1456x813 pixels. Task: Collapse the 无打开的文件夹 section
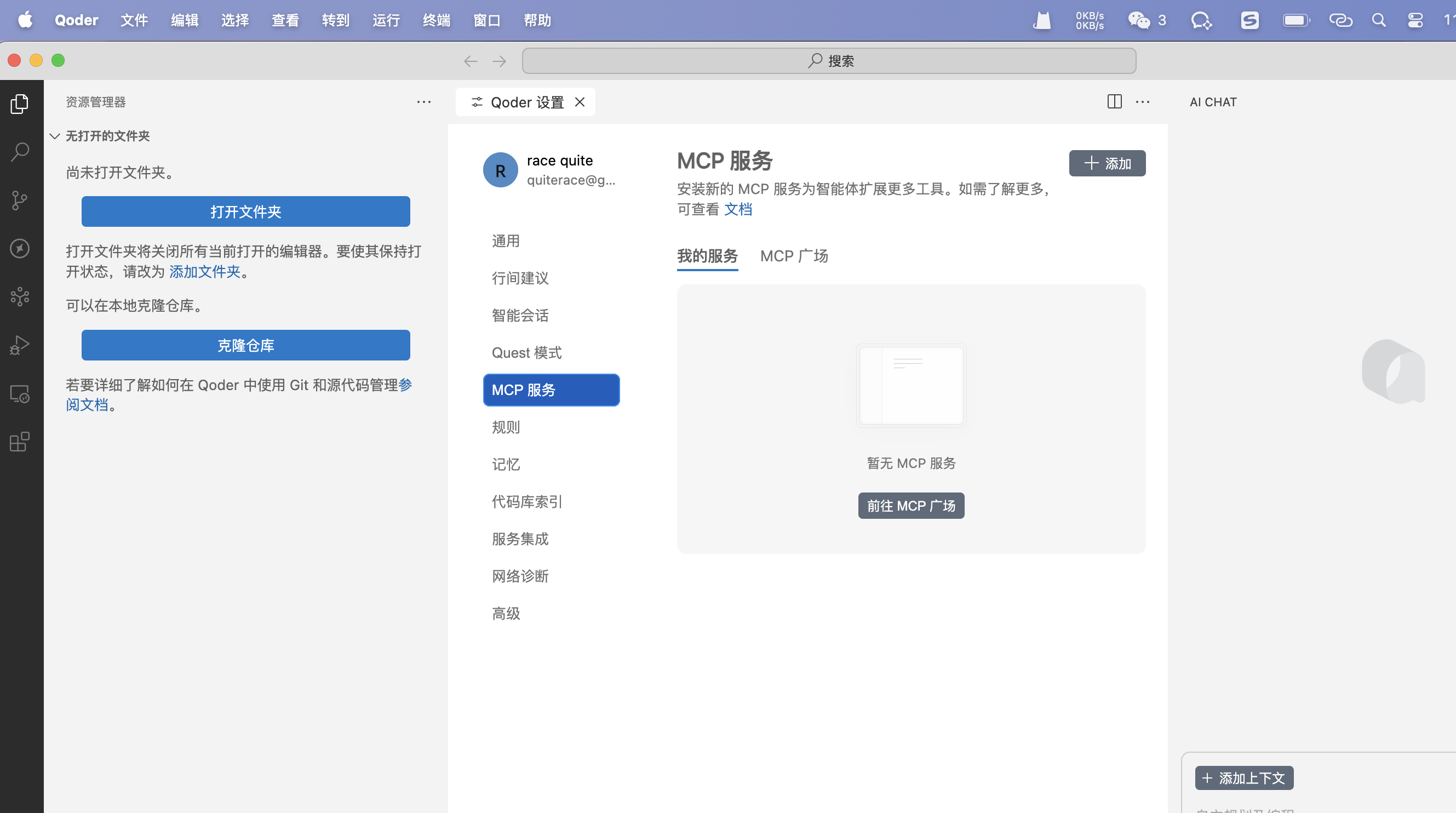click(55, 136)
